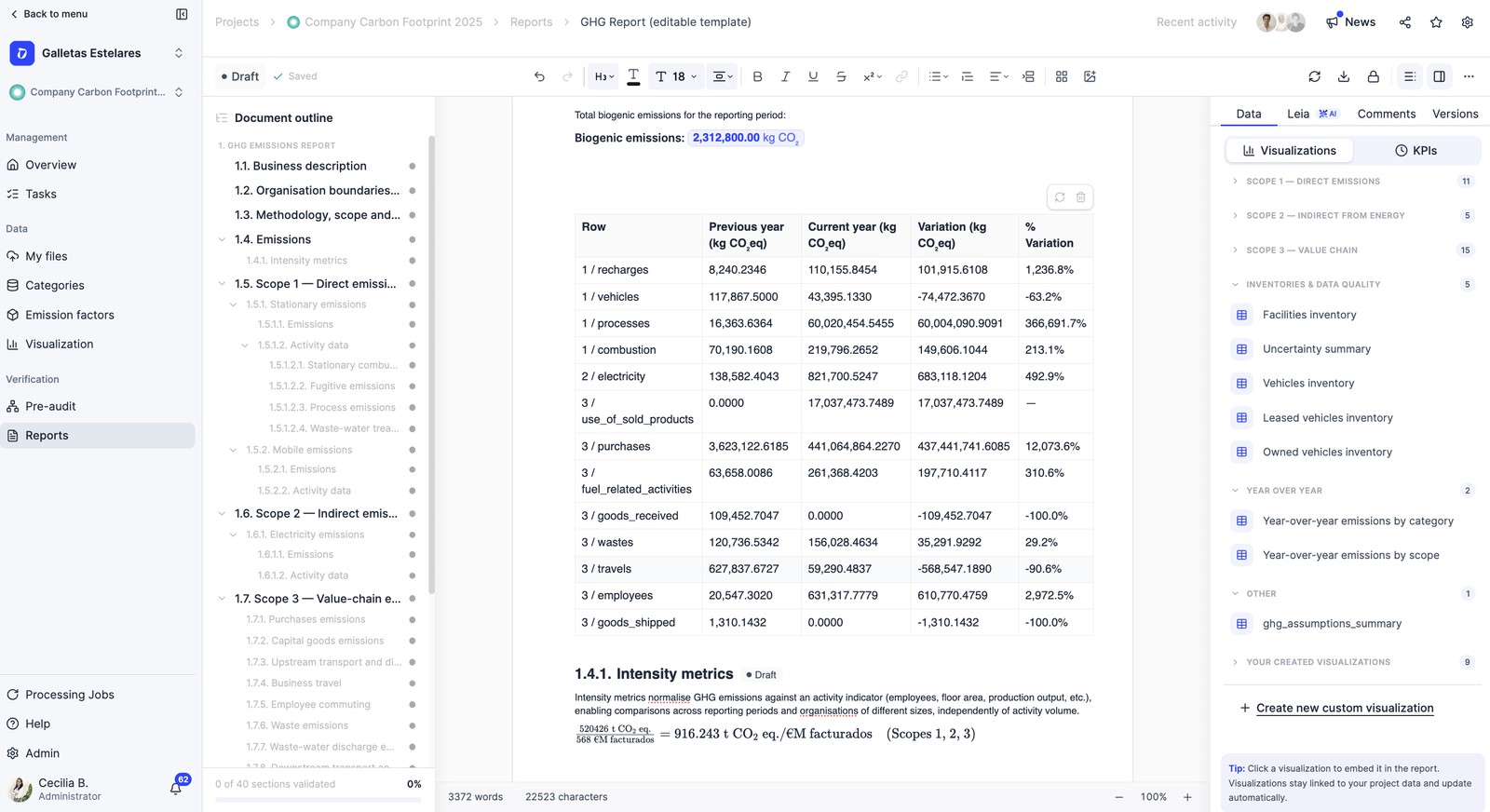Click the undo arrow icon
The width and height of the screenshot is (1490, 812).
click(539, 76)
